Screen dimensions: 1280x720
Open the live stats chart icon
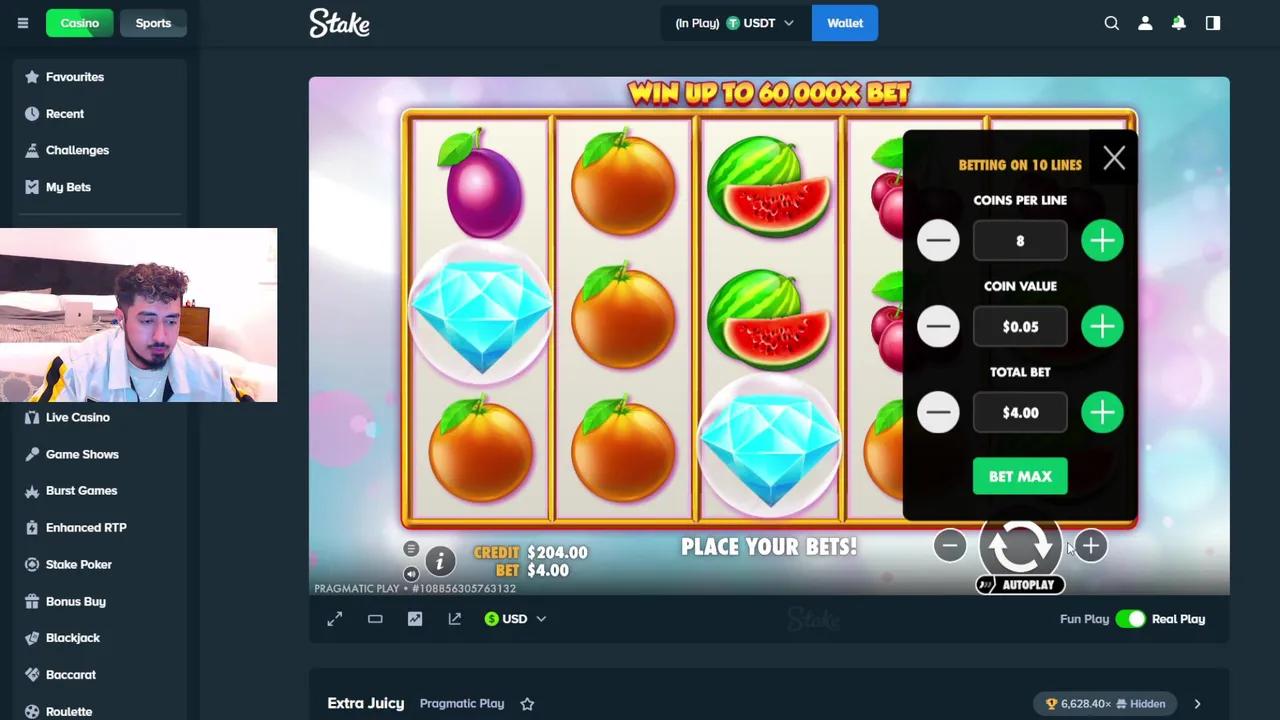point(415,619)
